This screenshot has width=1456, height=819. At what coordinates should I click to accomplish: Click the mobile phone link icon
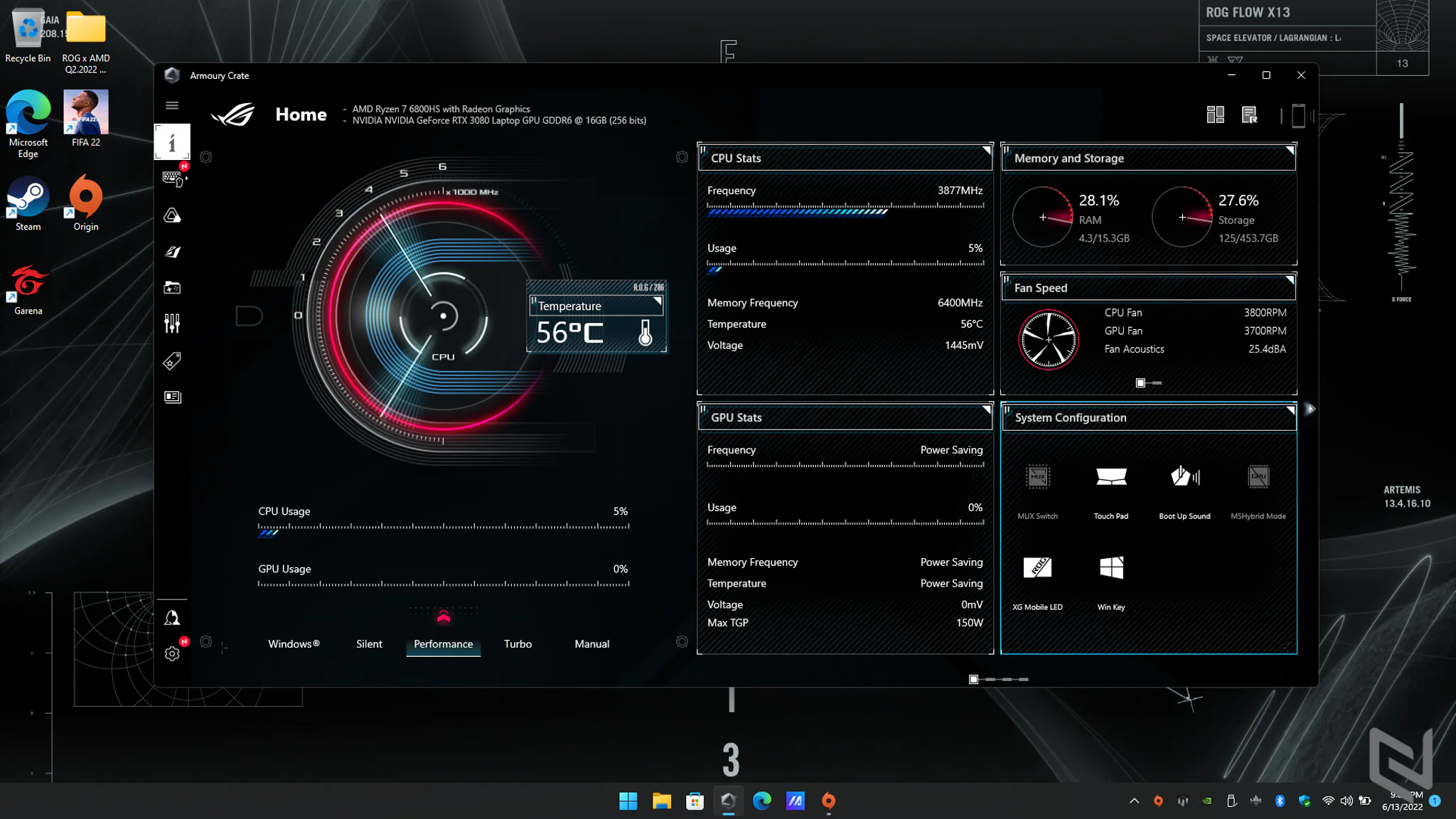pyautogui.click(x=1298, y=115)
